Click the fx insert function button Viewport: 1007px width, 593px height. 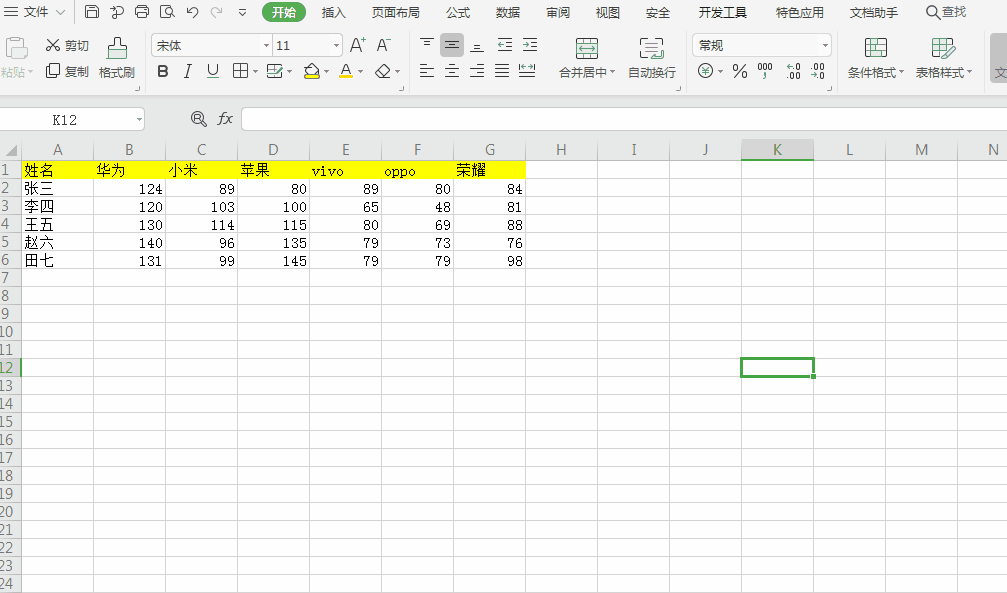225,119
